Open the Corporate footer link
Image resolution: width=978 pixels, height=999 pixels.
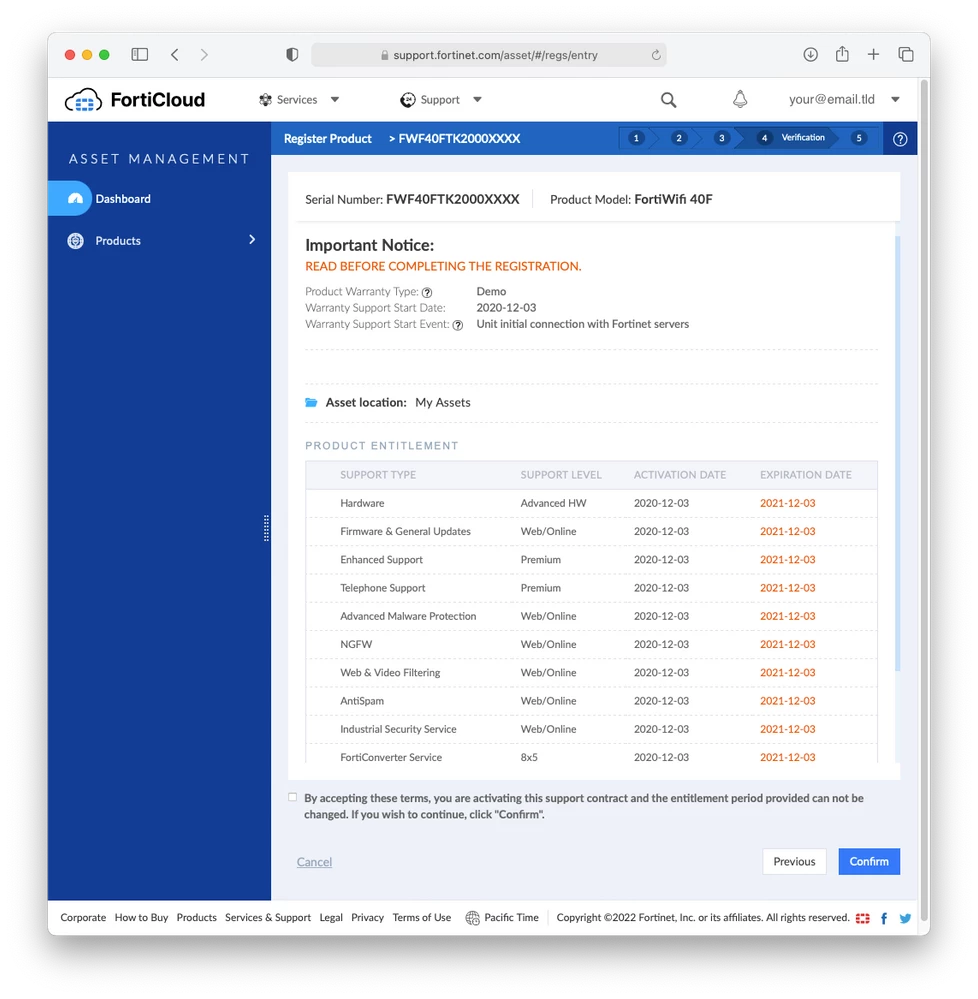(83, 917)
